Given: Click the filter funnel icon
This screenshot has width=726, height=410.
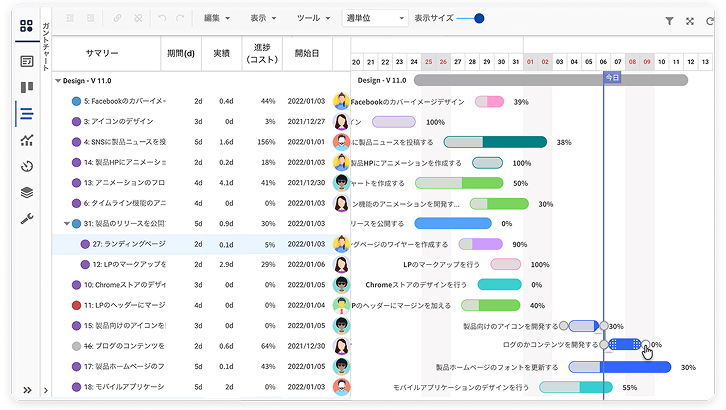Looking at the screenshot, I should 669,20.
